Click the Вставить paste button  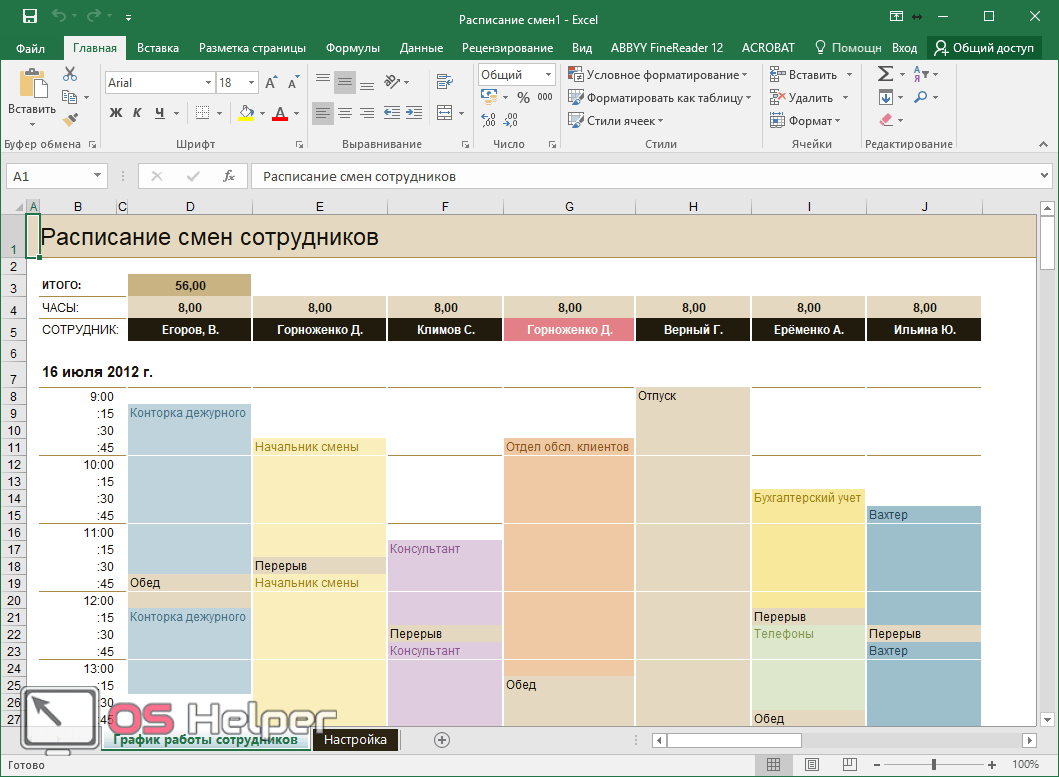pos(32,96)
